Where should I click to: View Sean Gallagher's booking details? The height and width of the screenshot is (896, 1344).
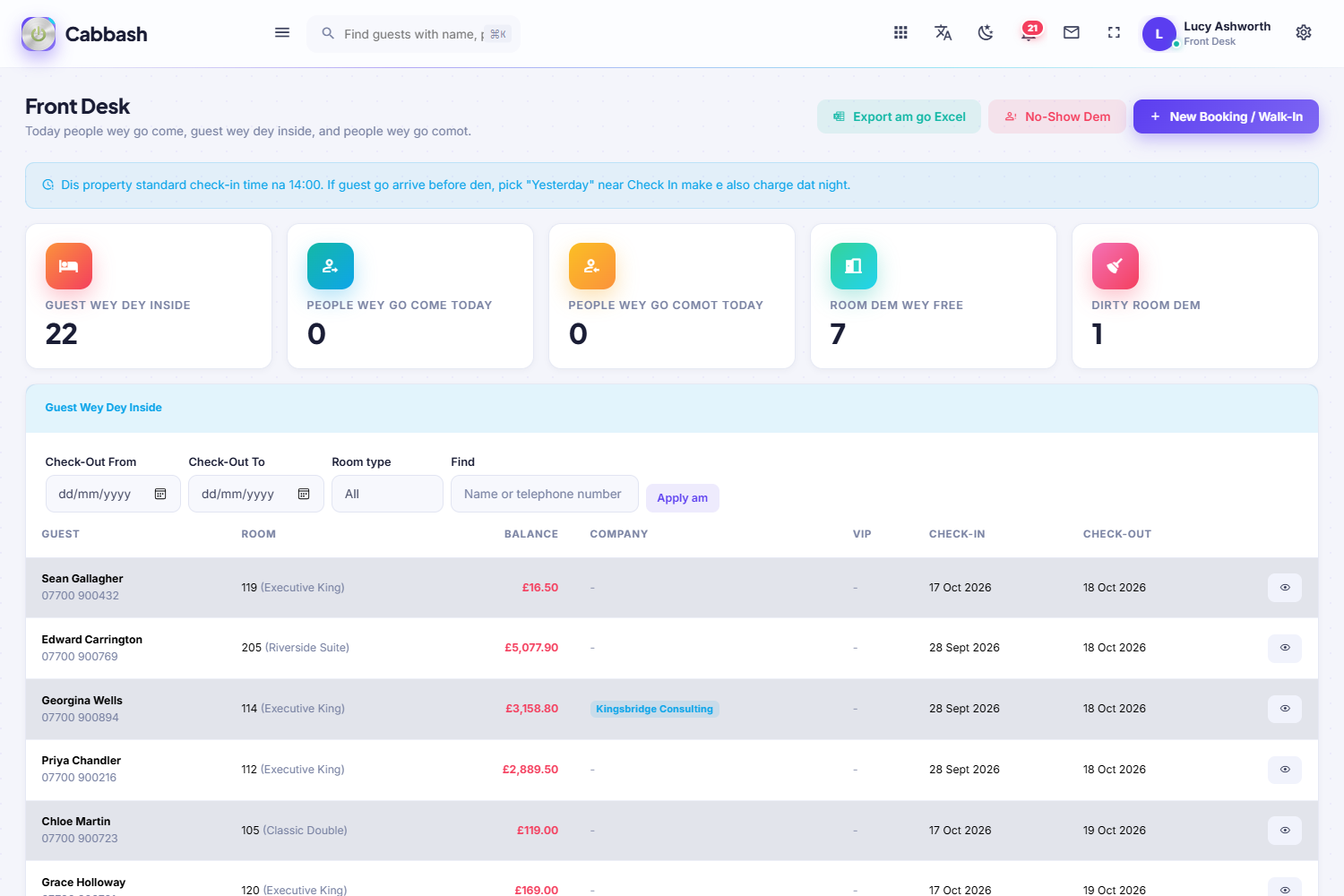click(x=1285, y=588)
